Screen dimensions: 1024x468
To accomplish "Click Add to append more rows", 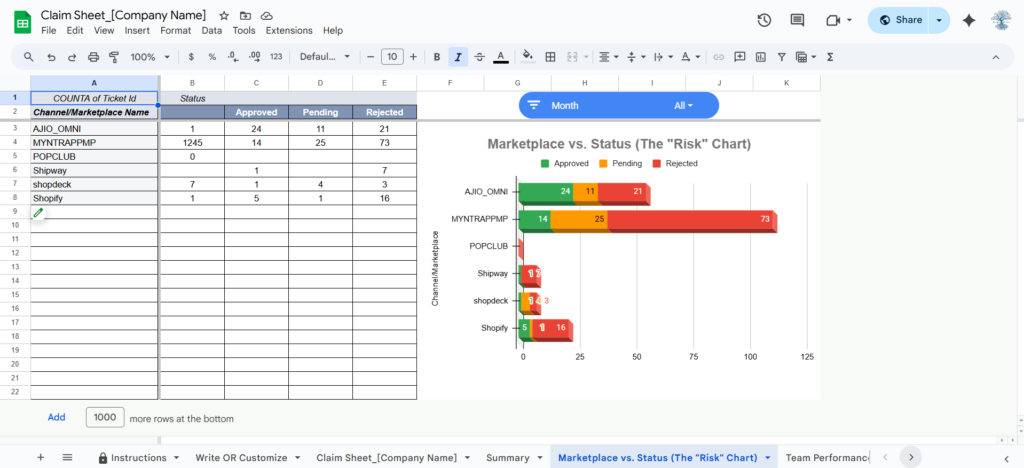I will coord(56,417).
